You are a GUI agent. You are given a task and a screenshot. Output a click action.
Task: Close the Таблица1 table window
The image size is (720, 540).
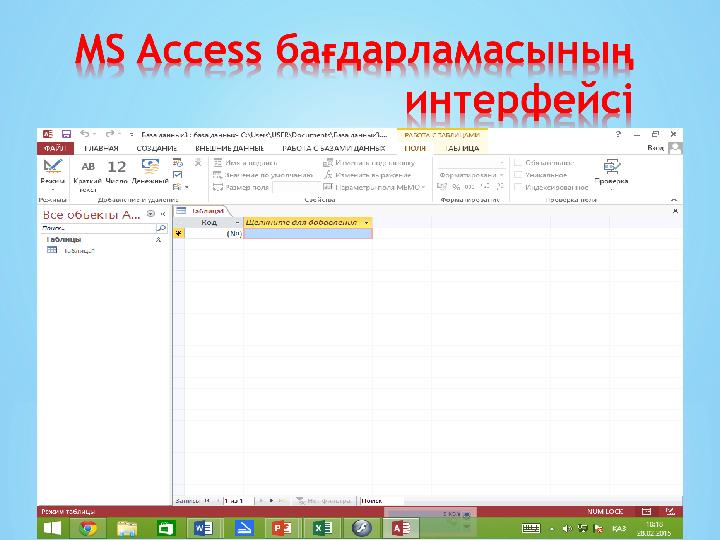(675, 211)
